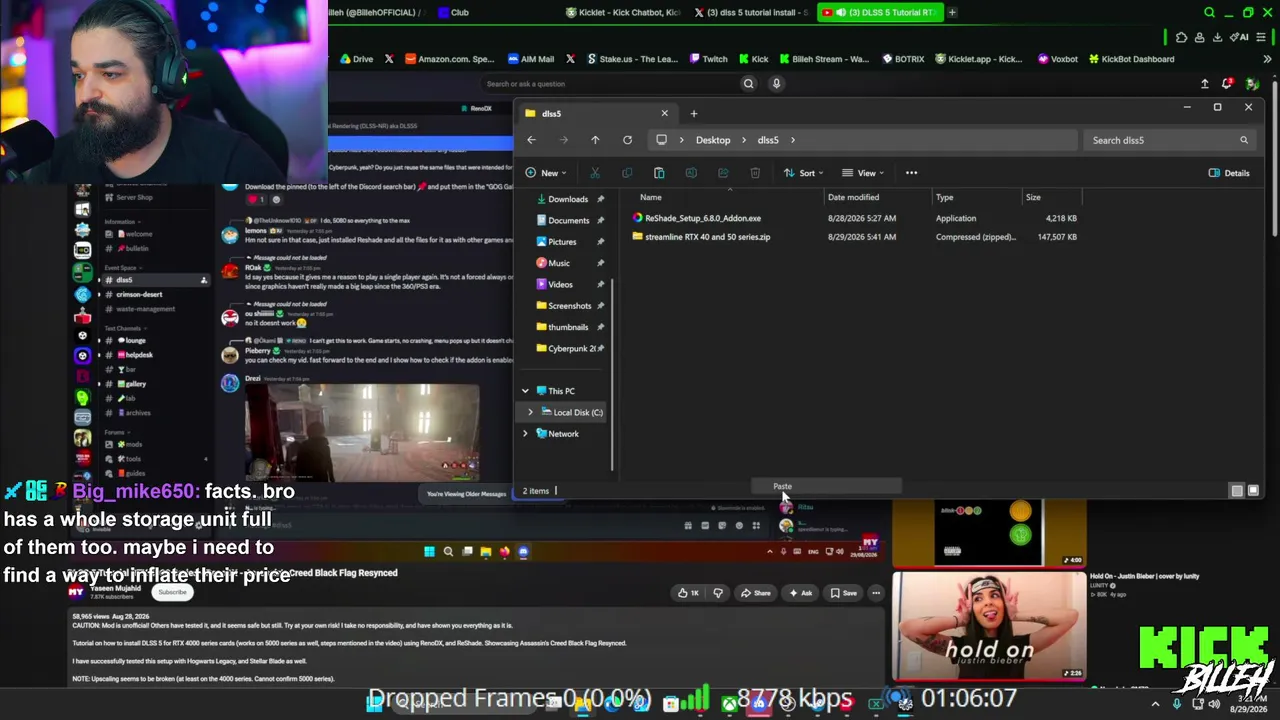
Task: Click the Rename icon in Explorer toolbar
Action: tap(691, 173)
